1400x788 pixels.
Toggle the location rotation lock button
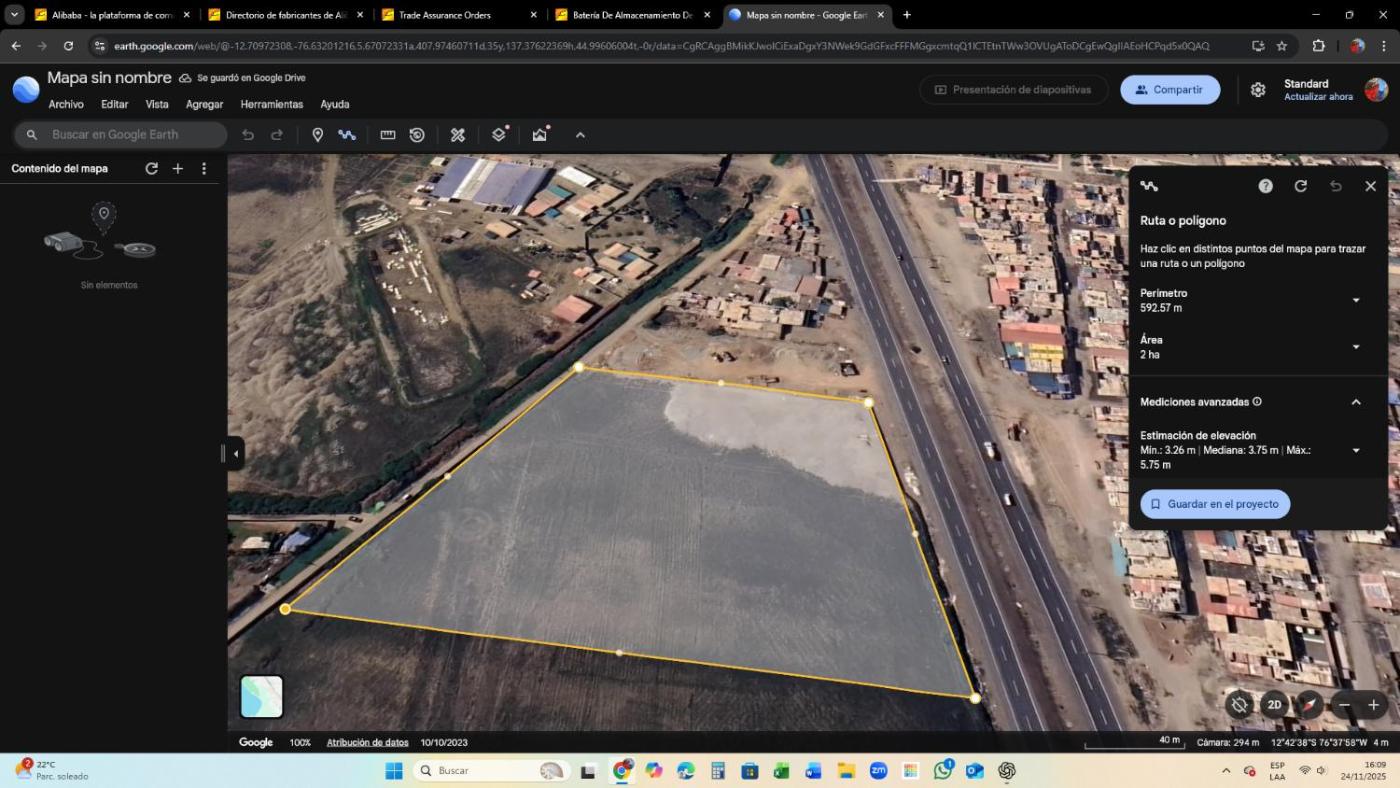1239,705
